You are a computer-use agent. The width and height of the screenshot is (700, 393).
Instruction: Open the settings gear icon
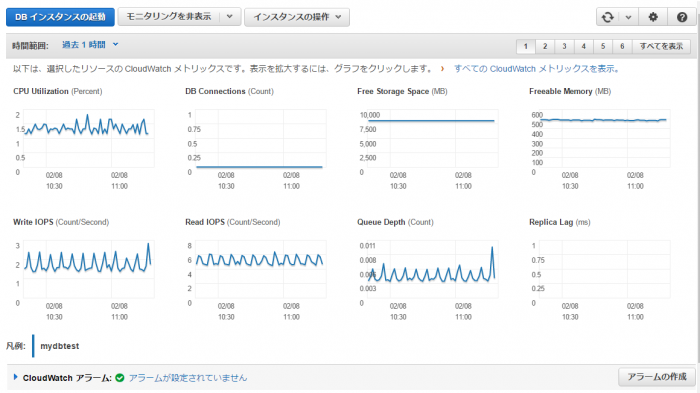pyautogui.click(x=653, y=17)
